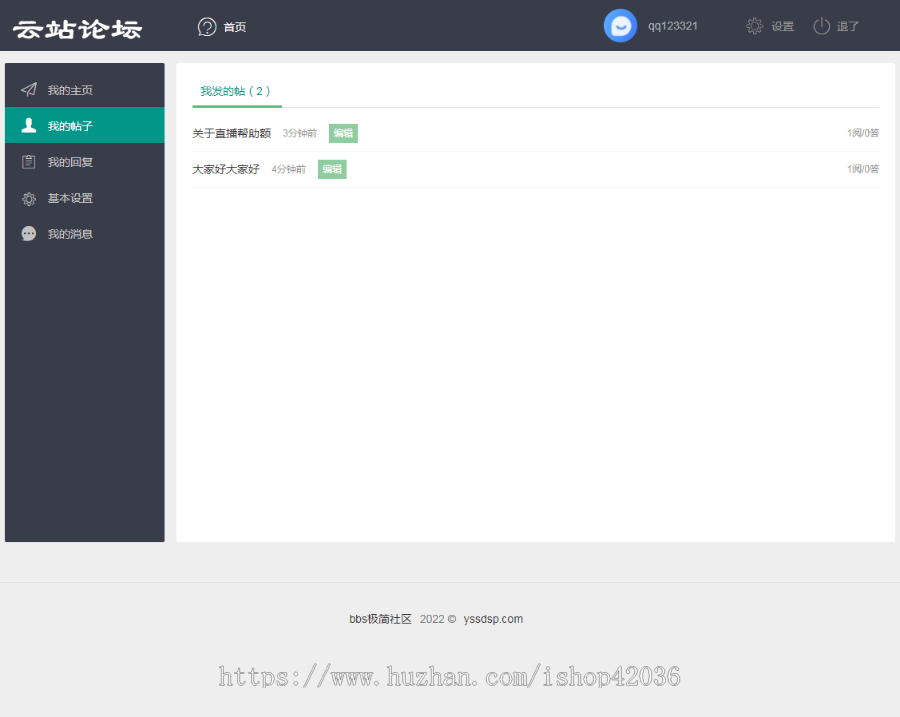Open 我的回复 in the sidebar
This screenshot has height=717, width=900.
click(x=84, y=162)
